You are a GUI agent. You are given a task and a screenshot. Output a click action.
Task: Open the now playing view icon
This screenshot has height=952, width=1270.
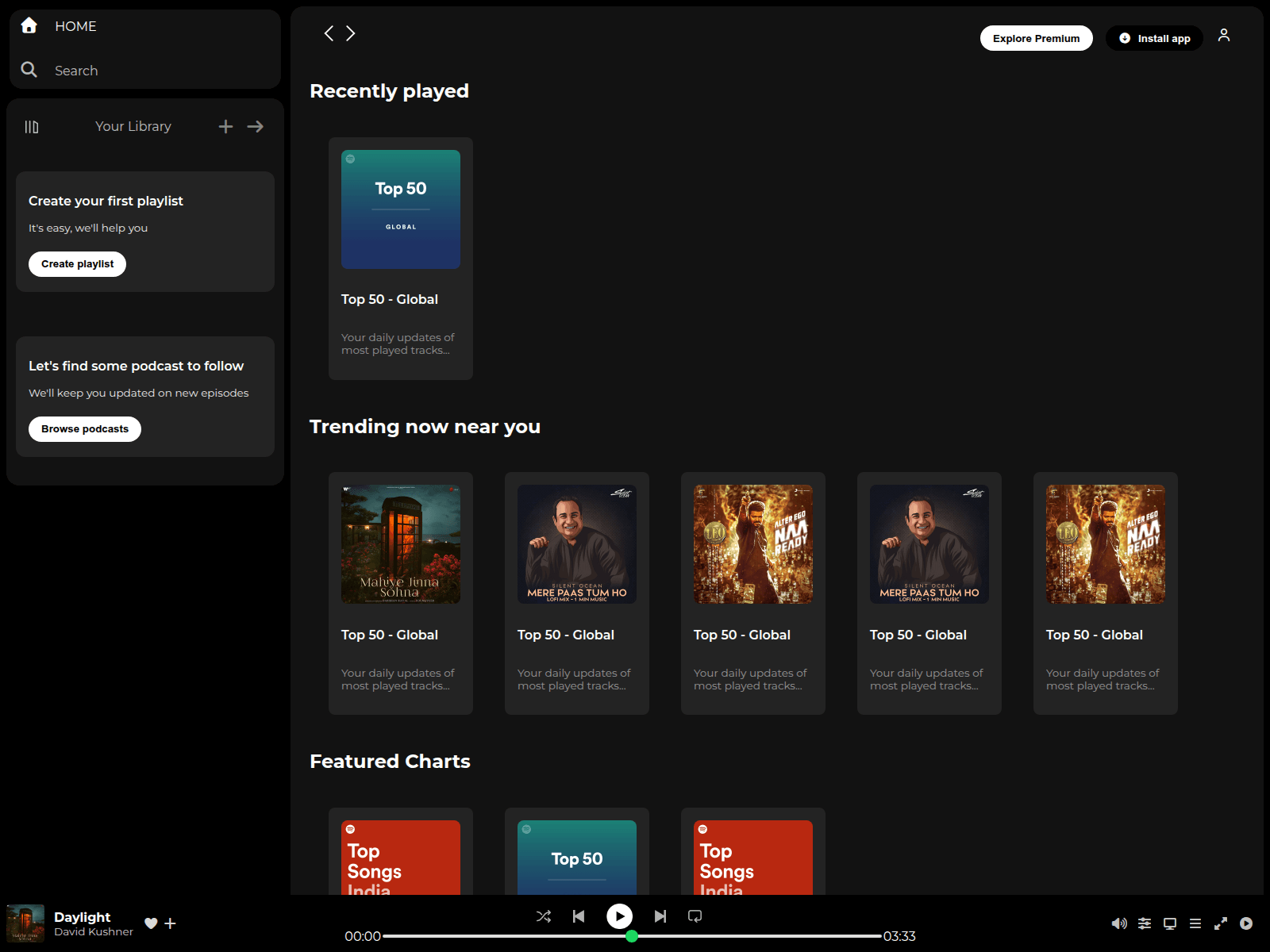(x=1246, y=923)
